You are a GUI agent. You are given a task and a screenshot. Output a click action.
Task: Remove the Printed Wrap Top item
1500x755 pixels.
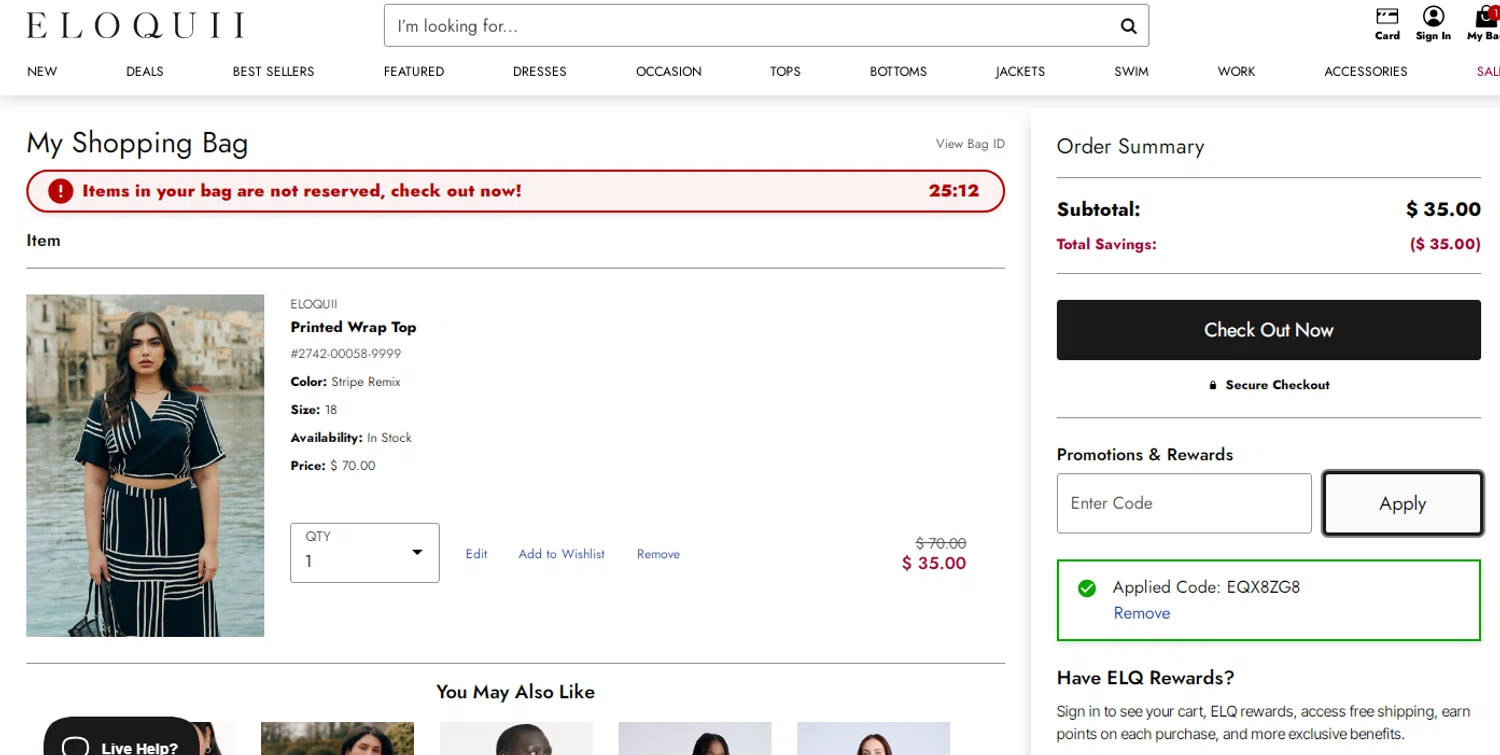tap(658, 554)
